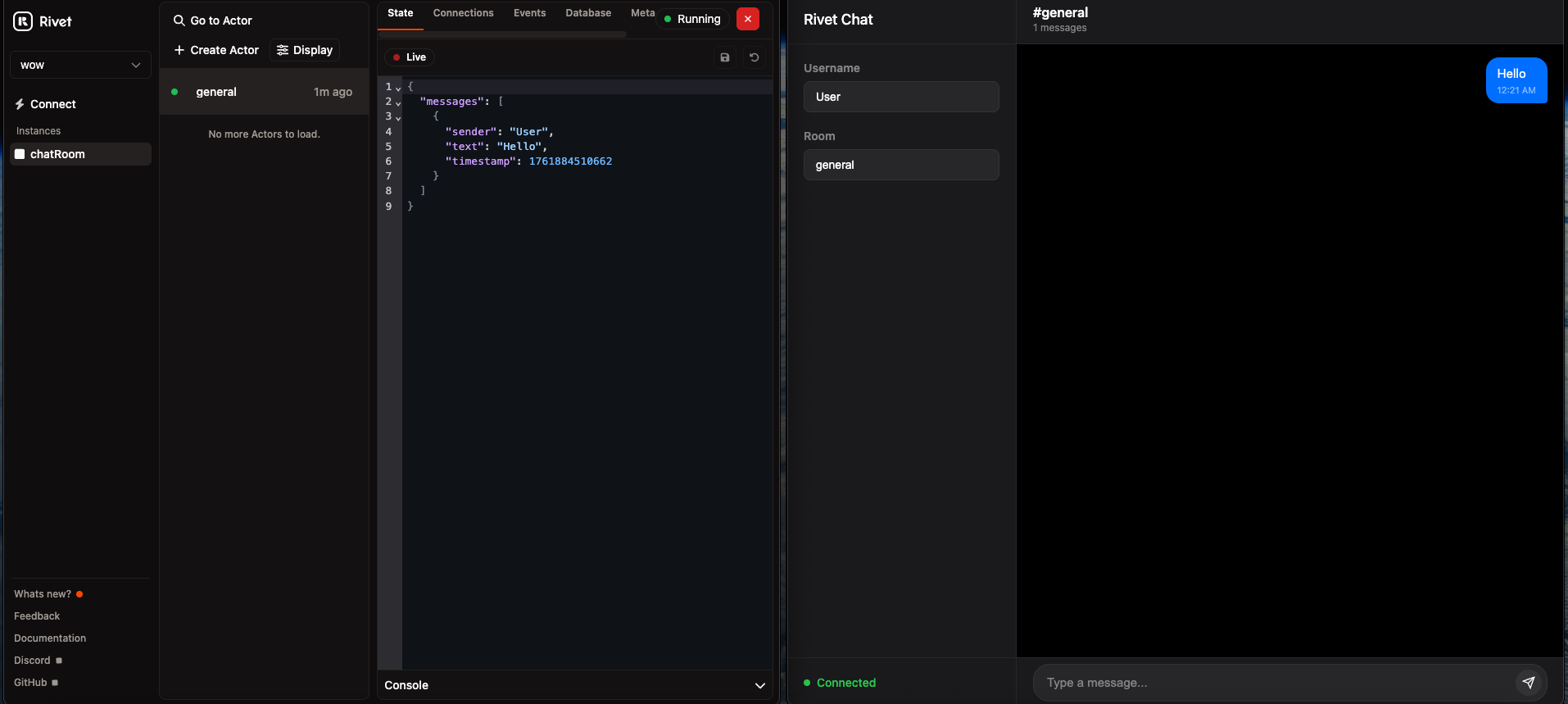
Task: Click the #general channel header
Action: (x=1060, y=12)
